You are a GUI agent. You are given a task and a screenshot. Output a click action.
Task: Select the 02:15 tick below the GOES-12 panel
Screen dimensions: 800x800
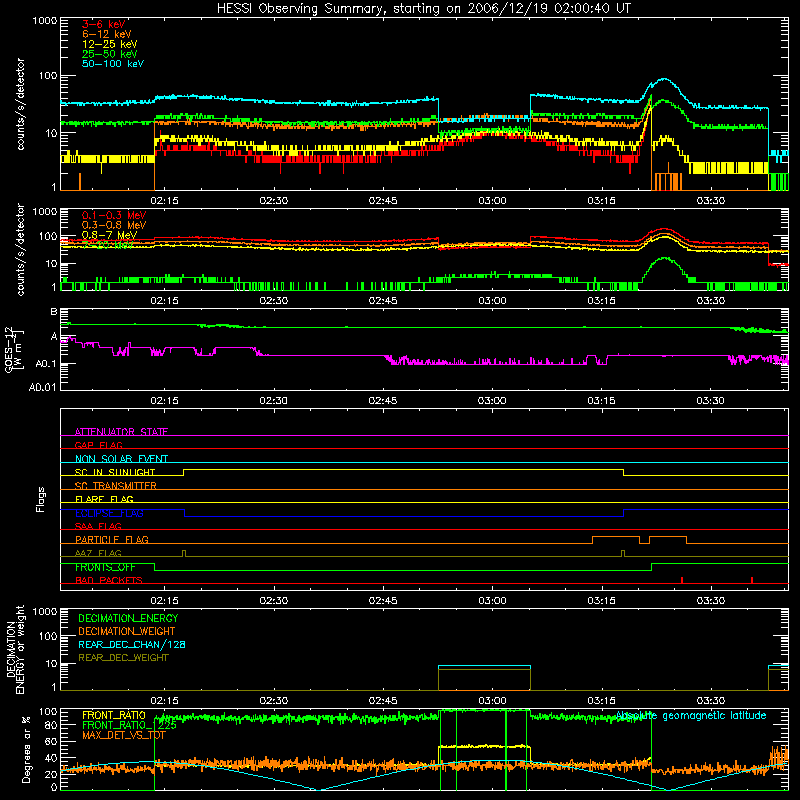[164, 401]
